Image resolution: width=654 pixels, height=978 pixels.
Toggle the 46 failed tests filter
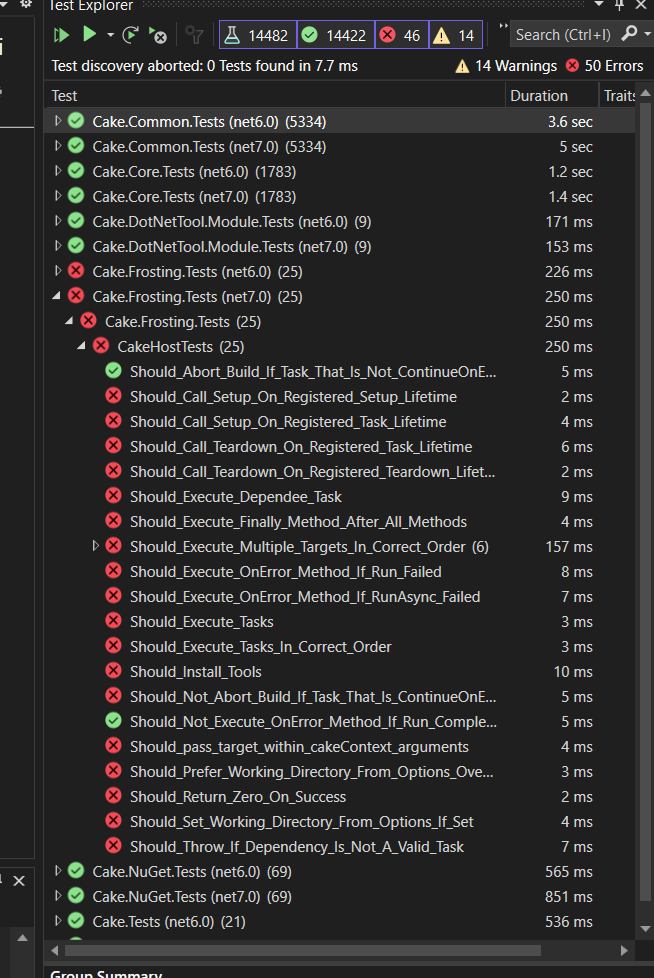[402, 35]
